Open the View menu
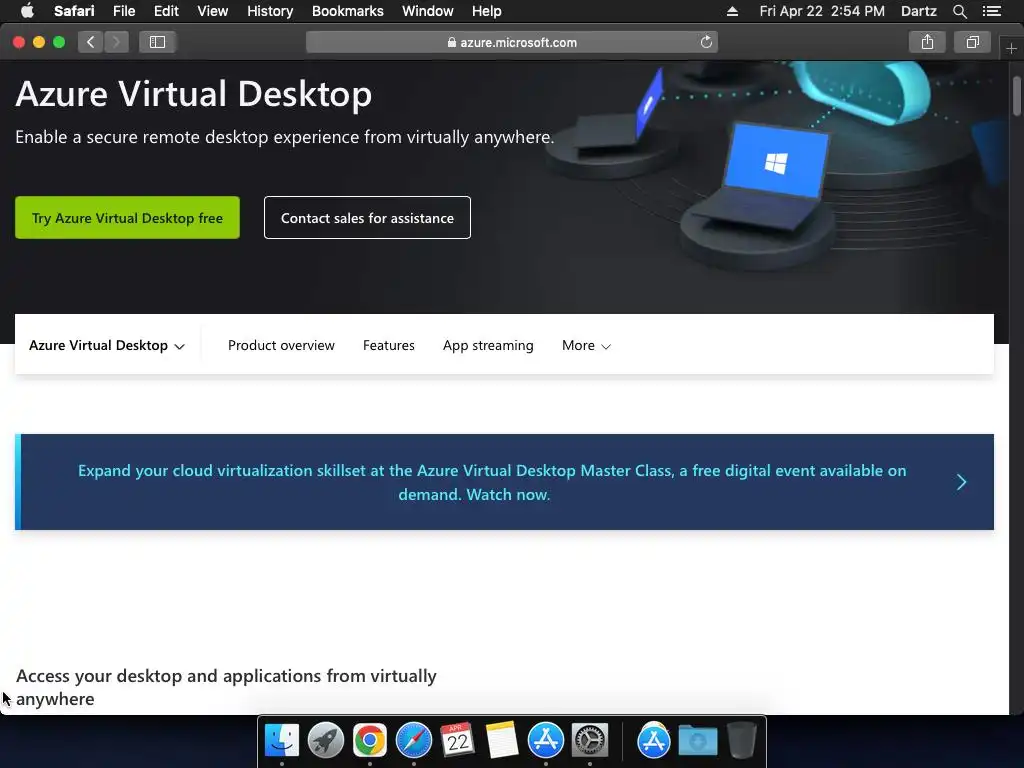Screen dimensions: 1024x768 pyautogui.click(x=213, y=11)
